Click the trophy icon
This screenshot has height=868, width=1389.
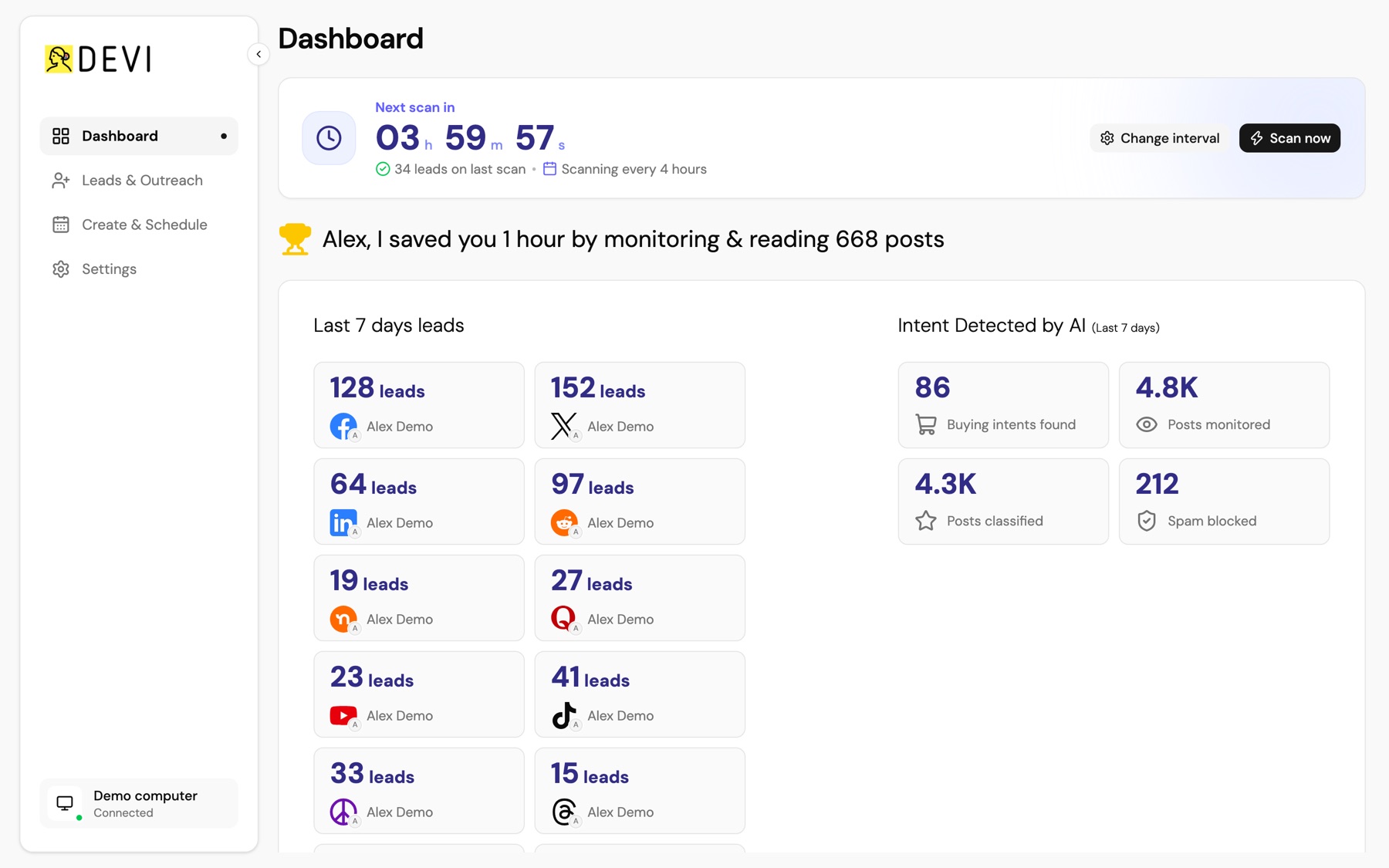tap(295, 239)
